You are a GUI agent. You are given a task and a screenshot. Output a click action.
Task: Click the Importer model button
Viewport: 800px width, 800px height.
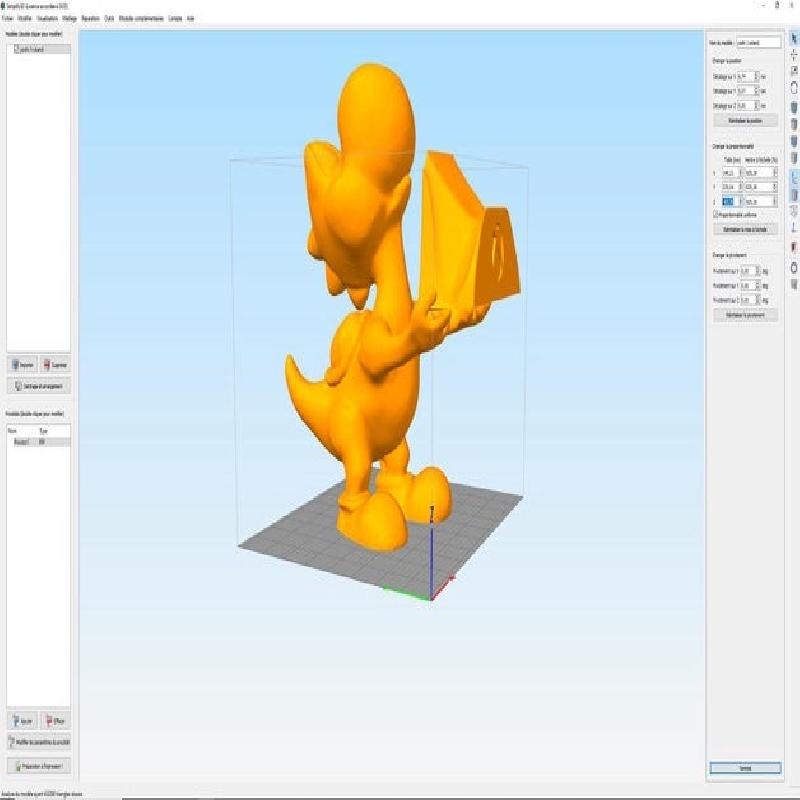(22, 365)
